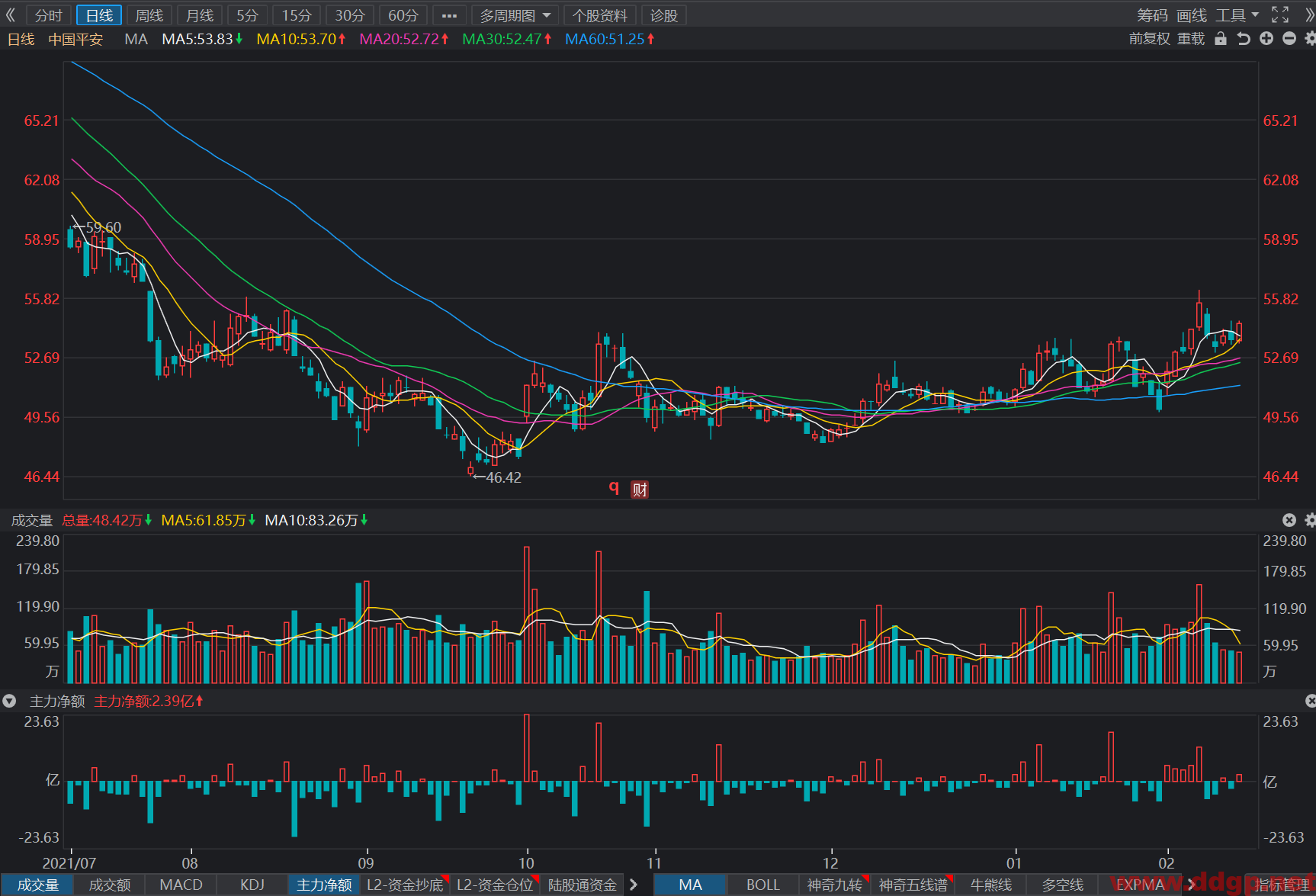1316x896 pixels.
Task: Open 个股资料 stock info
Action: click(600, 15)
